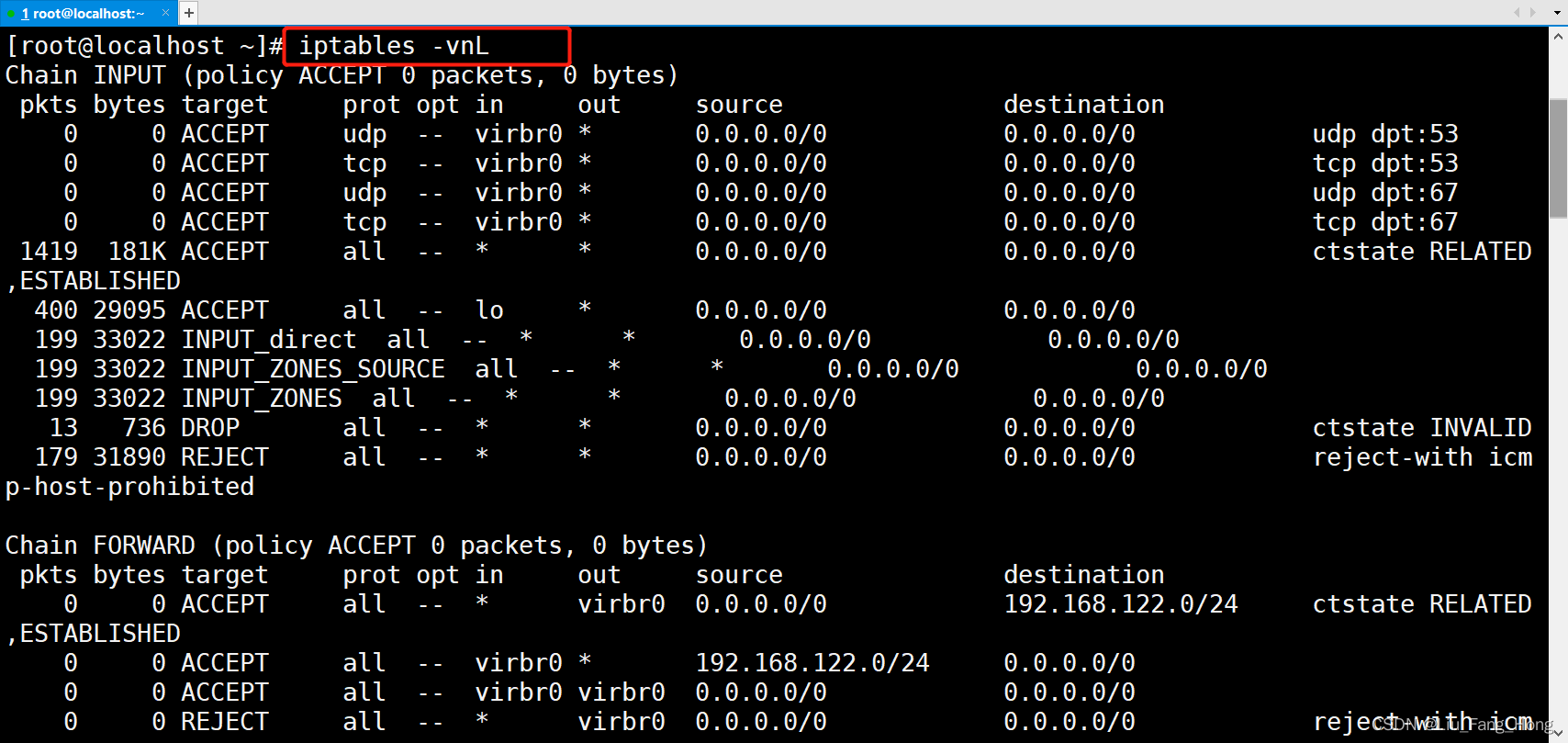Click the INPUT_direct target name

click(269, 340)
